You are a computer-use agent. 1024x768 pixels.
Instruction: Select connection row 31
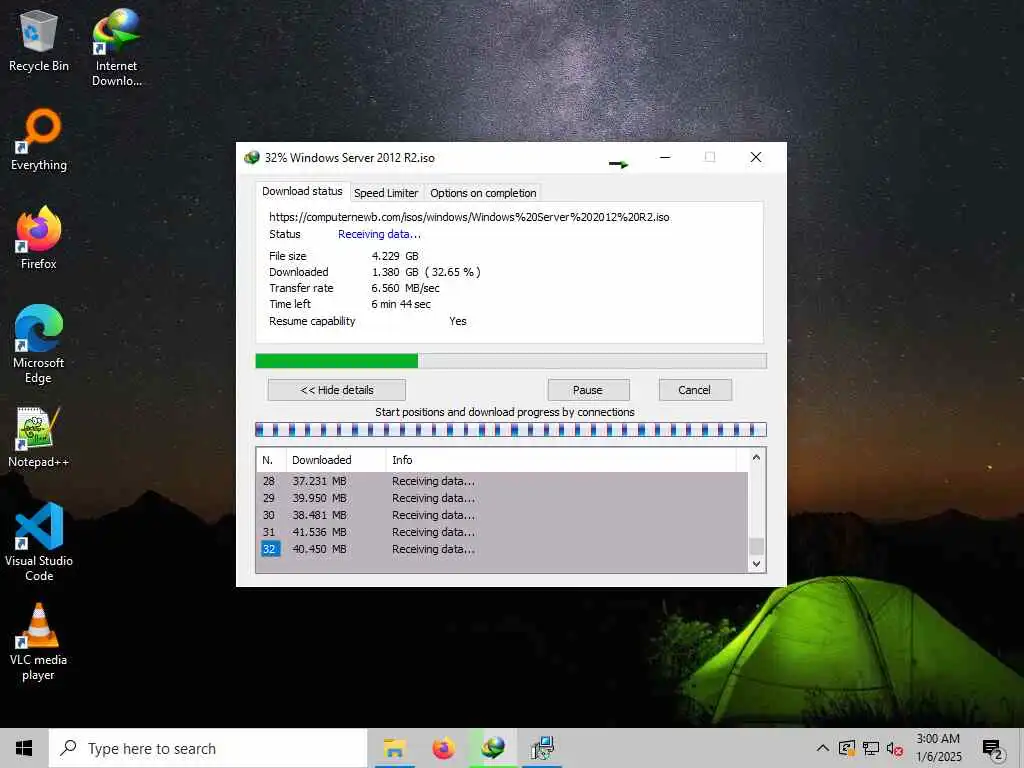click(x=502, y=532)
